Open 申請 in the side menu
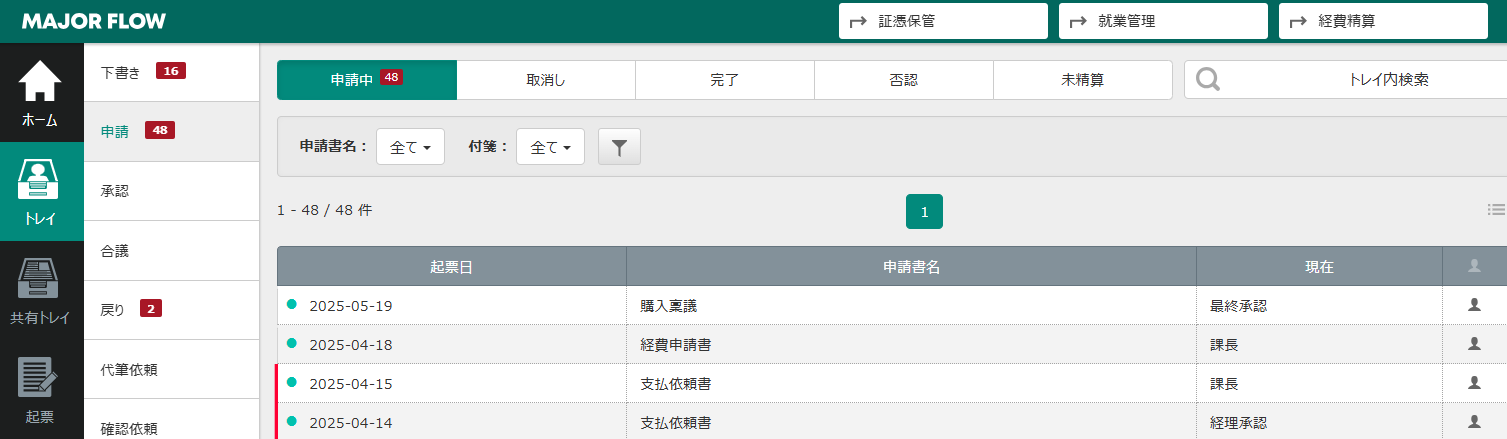The width and height of the screenshot is (1507, 439). click(x=172, y=131)
